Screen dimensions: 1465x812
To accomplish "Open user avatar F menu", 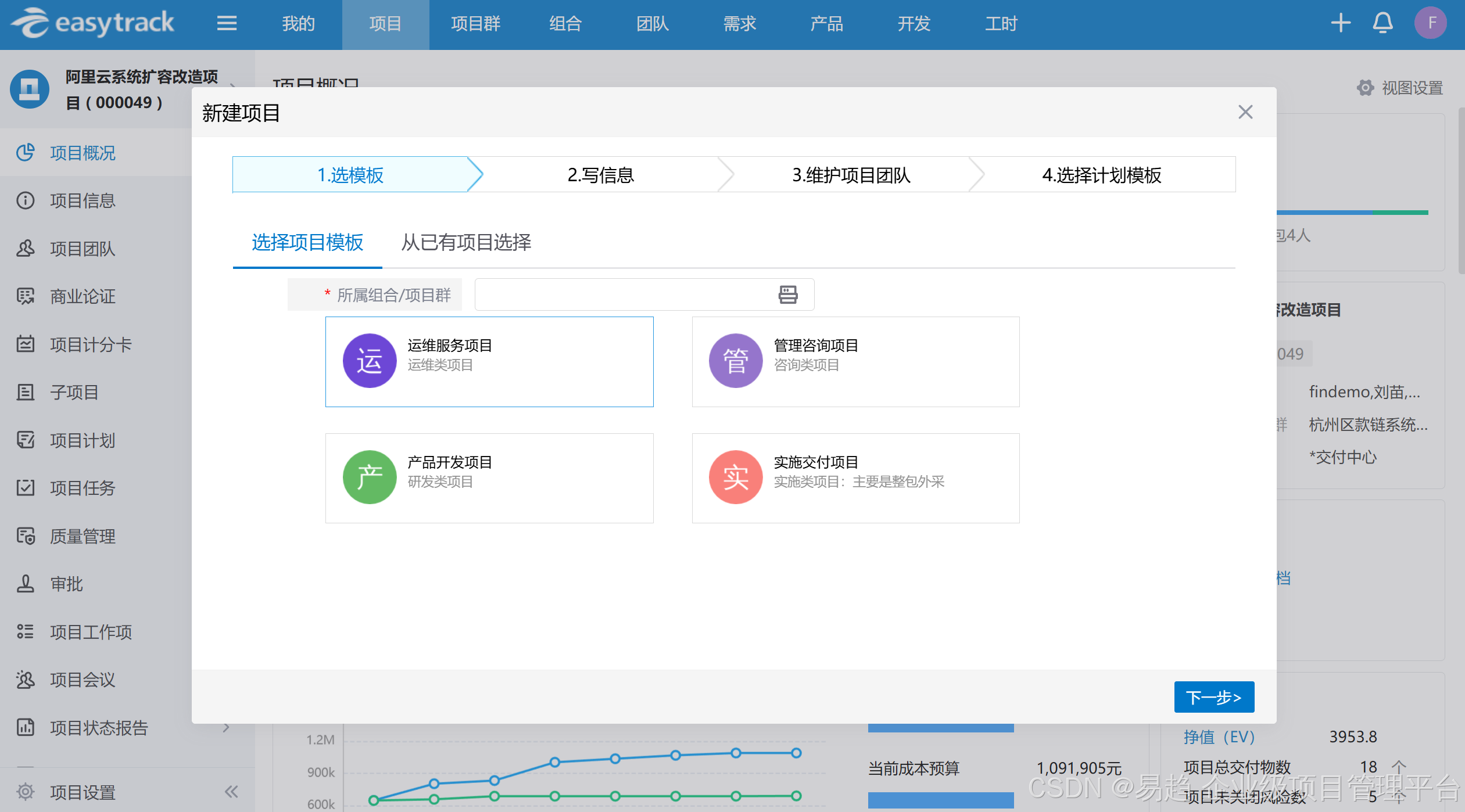I will tap(1430, 23).
